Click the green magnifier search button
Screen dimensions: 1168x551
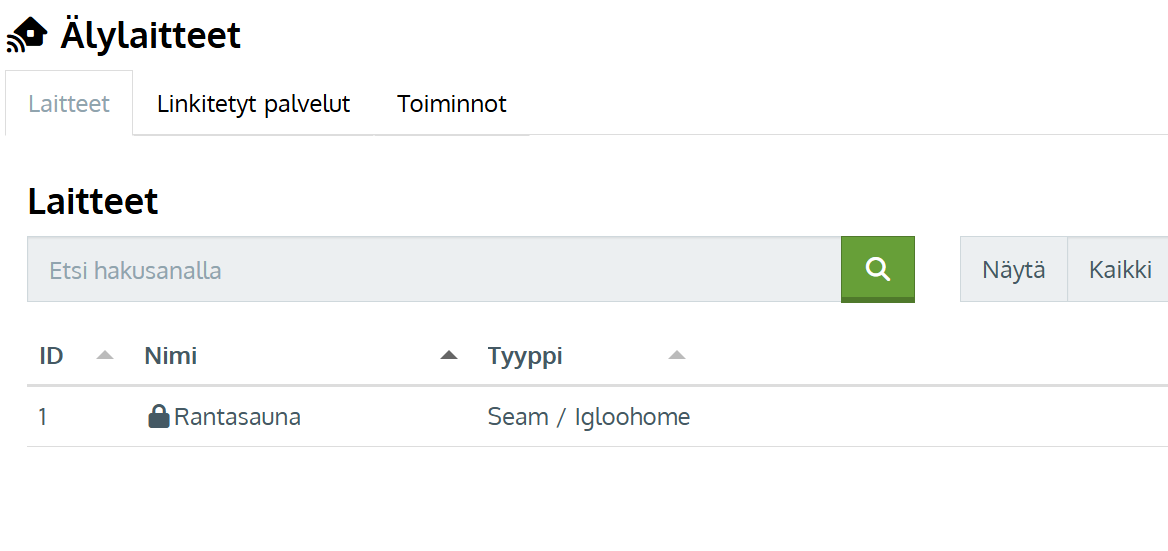(877, 270)
